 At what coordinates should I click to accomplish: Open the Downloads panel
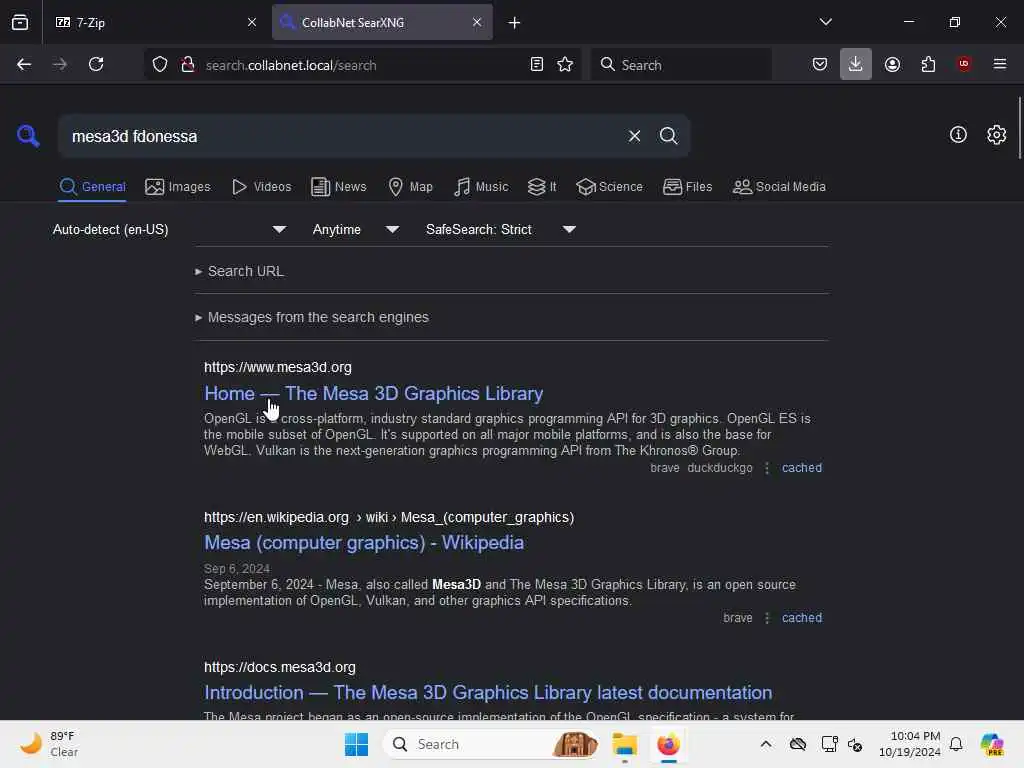pyautogui.click(x=856, y=64)
